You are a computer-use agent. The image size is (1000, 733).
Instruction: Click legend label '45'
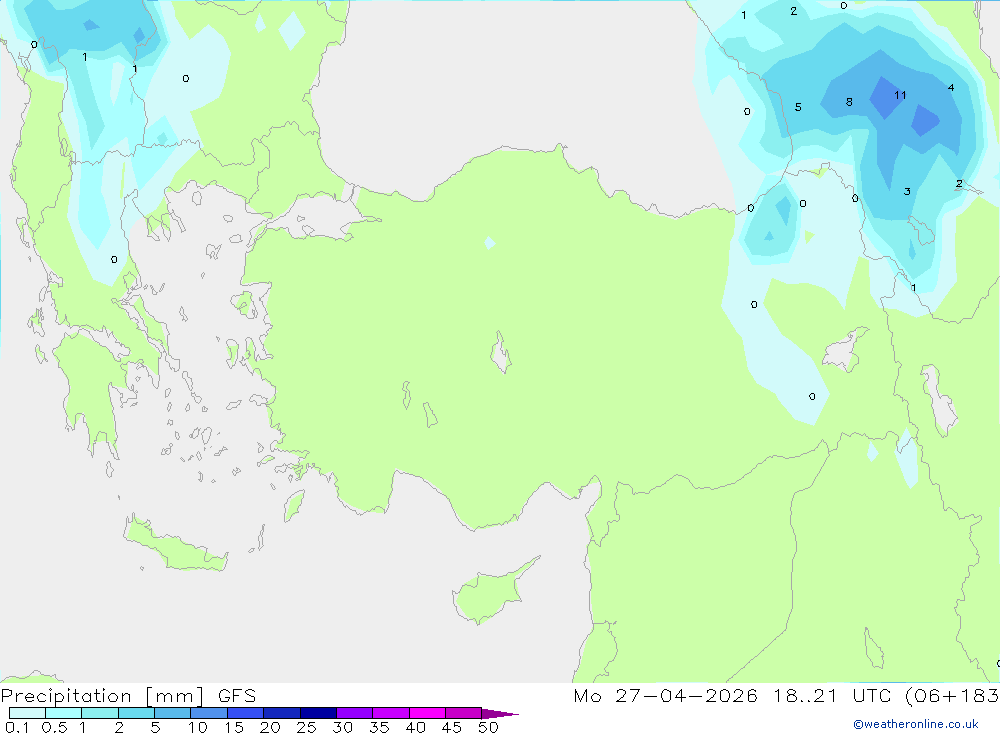click(x=452, y=727)
